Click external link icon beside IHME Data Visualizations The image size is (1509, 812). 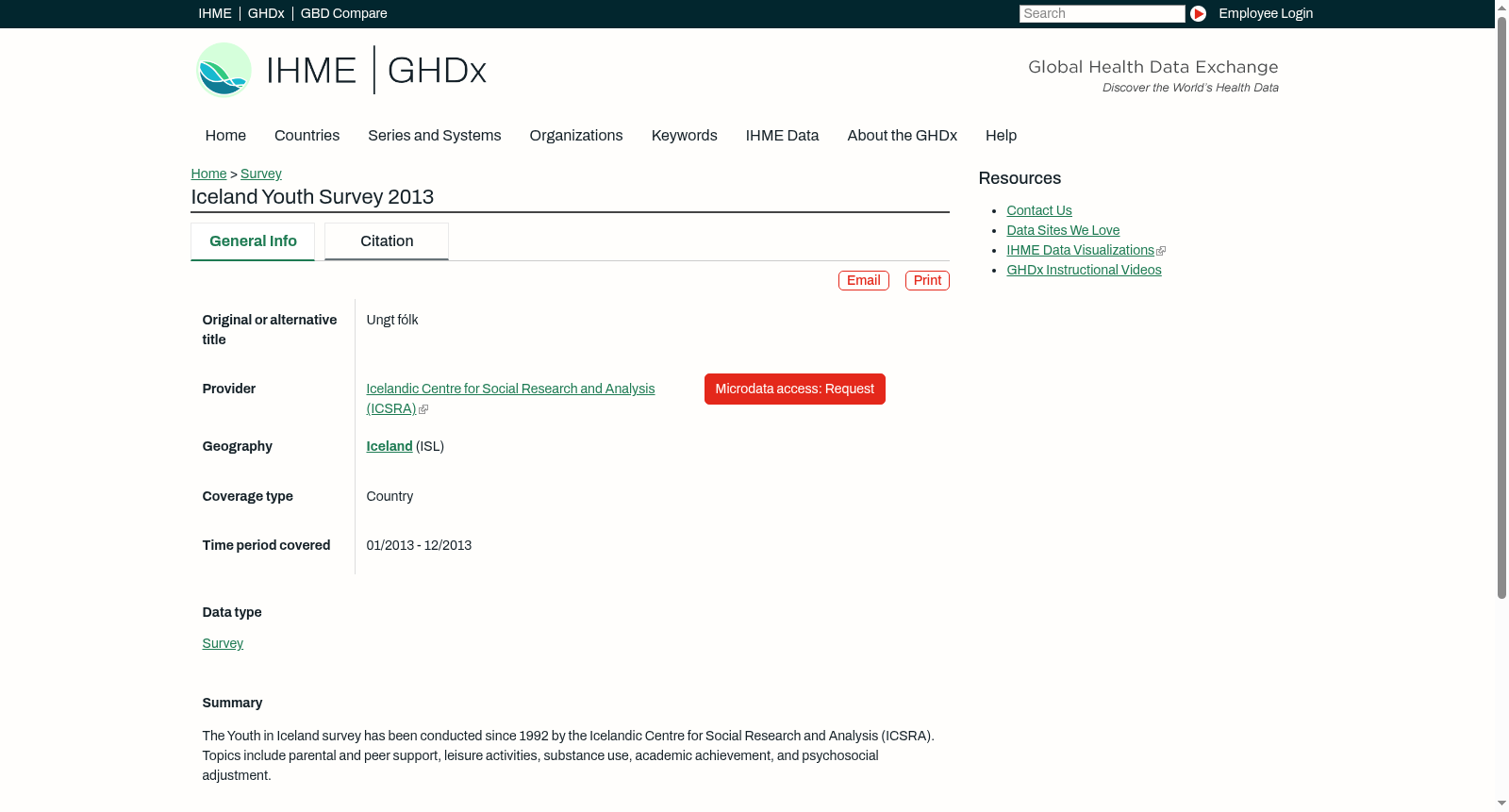click(1161, 251)
